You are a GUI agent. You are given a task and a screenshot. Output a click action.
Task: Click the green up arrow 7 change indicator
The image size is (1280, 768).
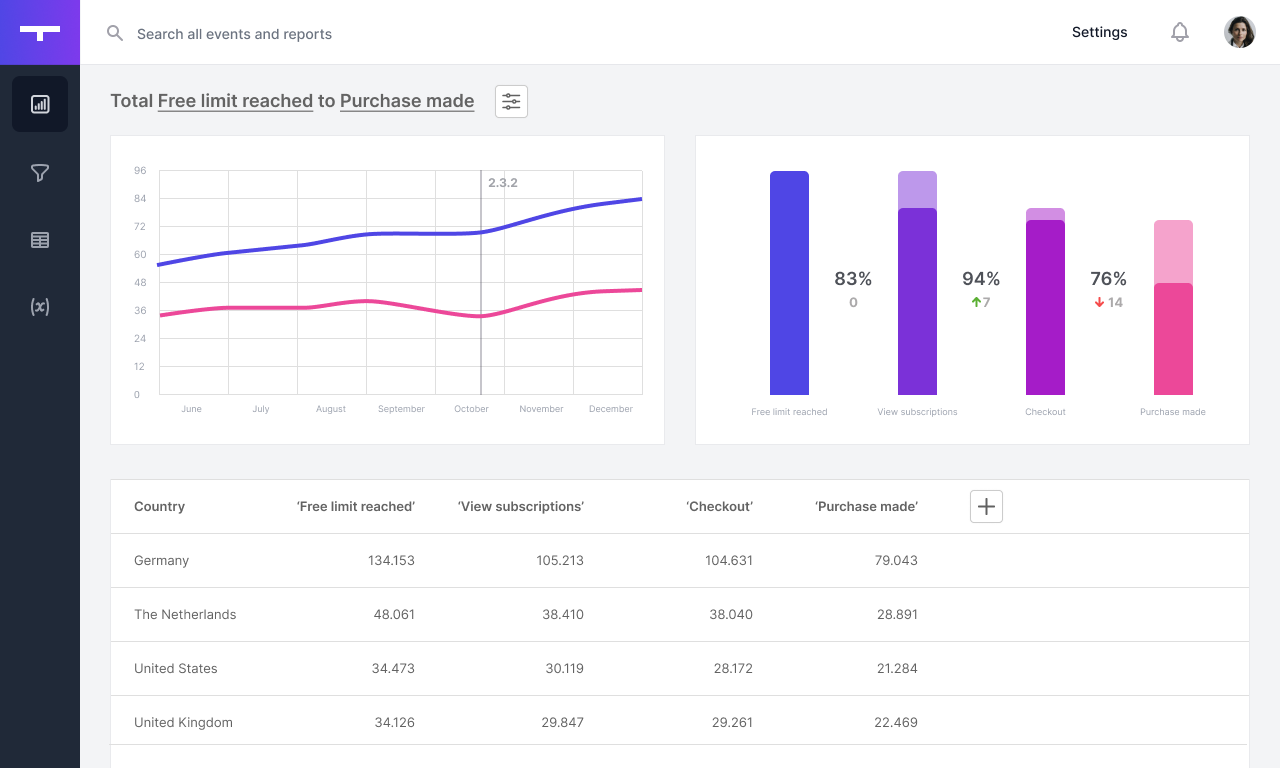[981, 302]
